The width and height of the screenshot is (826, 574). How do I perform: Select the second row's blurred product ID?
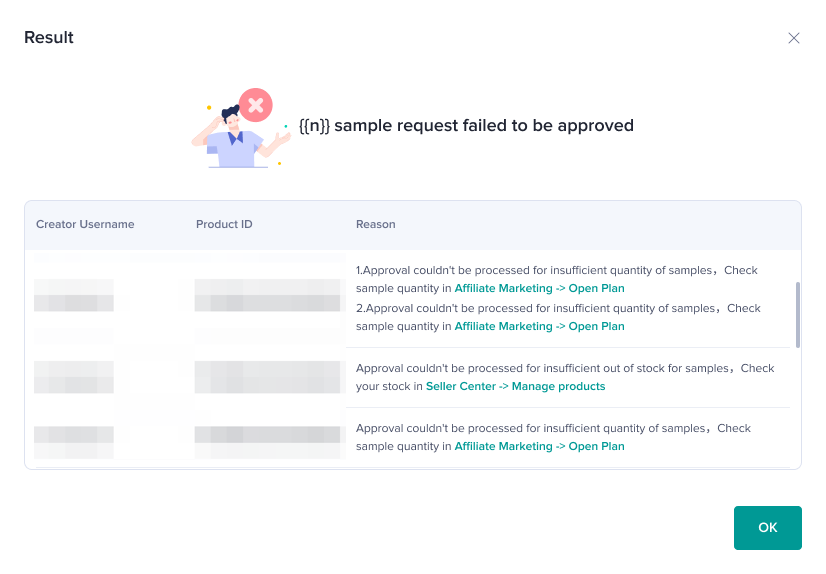pyautogui.click(x=268, y=377)
